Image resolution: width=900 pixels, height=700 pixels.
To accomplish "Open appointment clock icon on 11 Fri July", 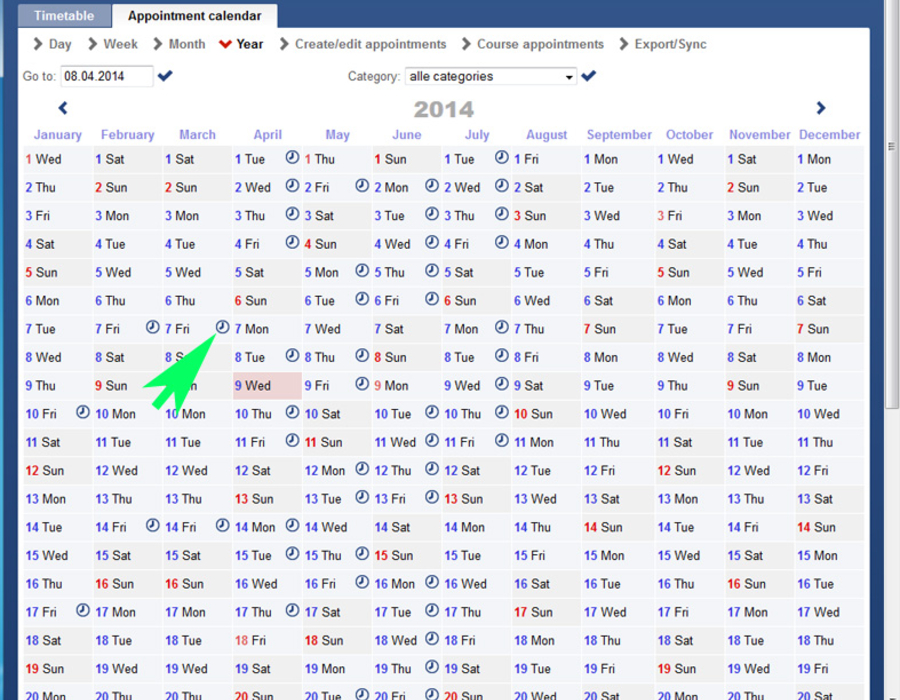I will (502, 440).
